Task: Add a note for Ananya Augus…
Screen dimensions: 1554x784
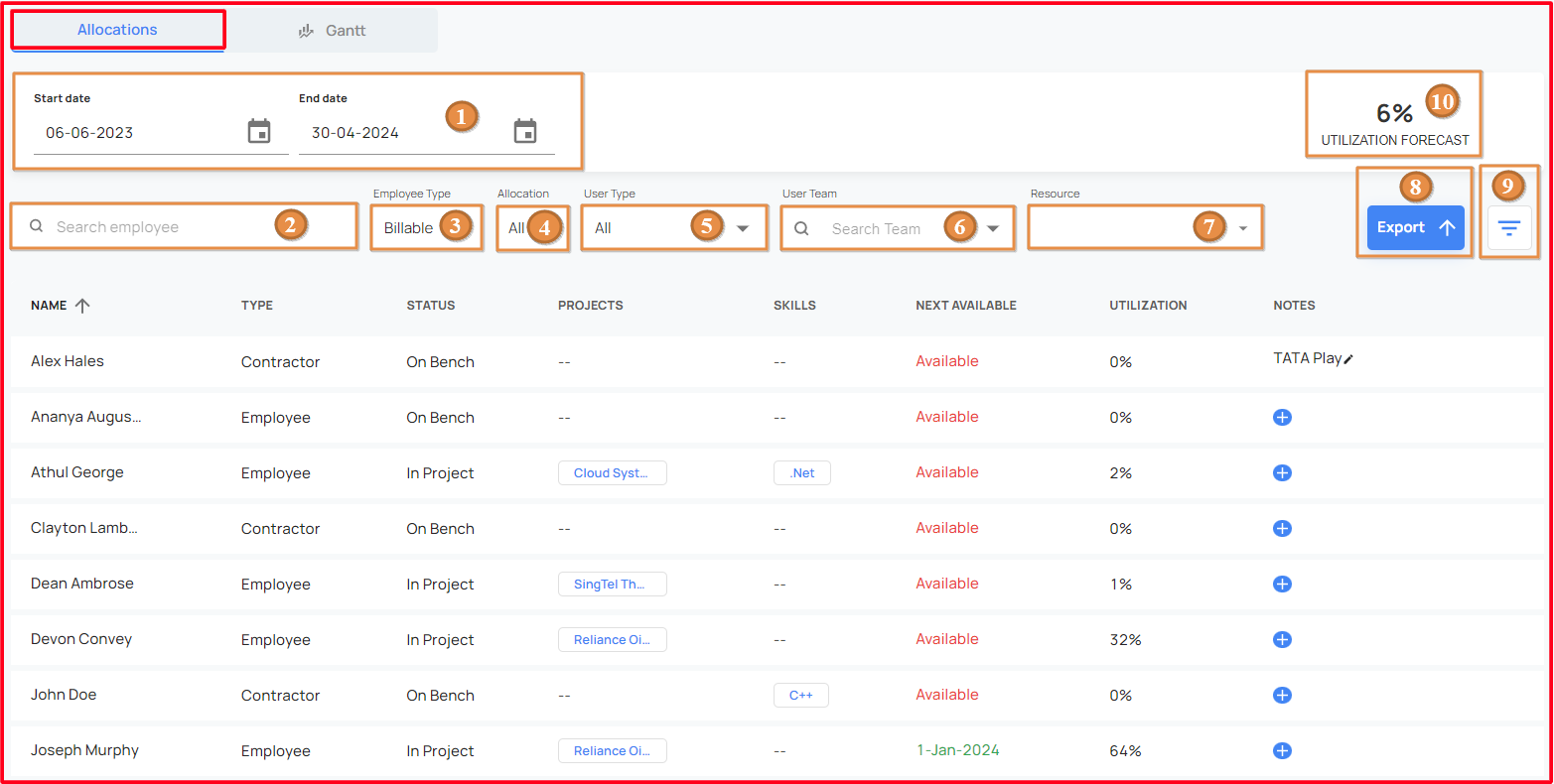Action: 1282,418
